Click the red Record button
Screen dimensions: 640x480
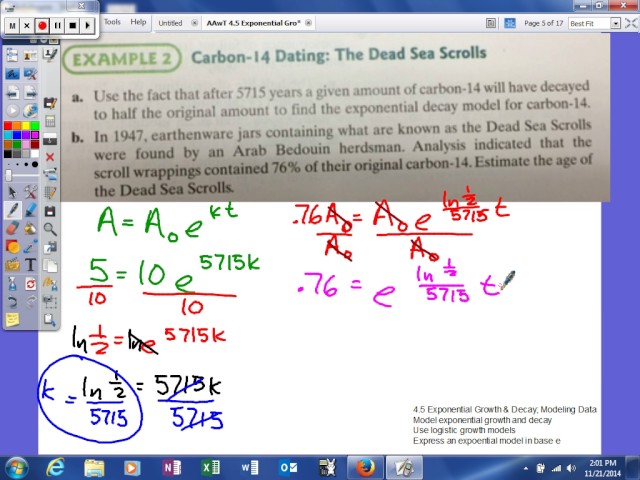[x=42, y=26]
